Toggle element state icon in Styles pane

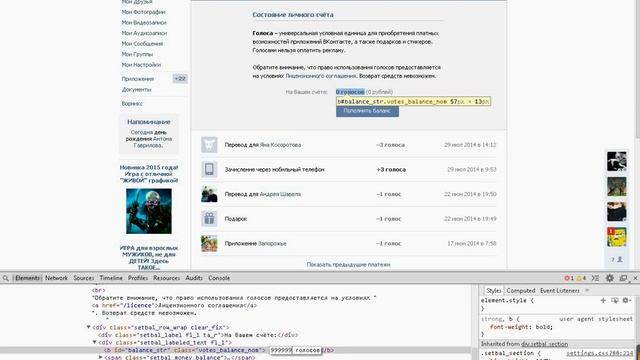[614, 300]
